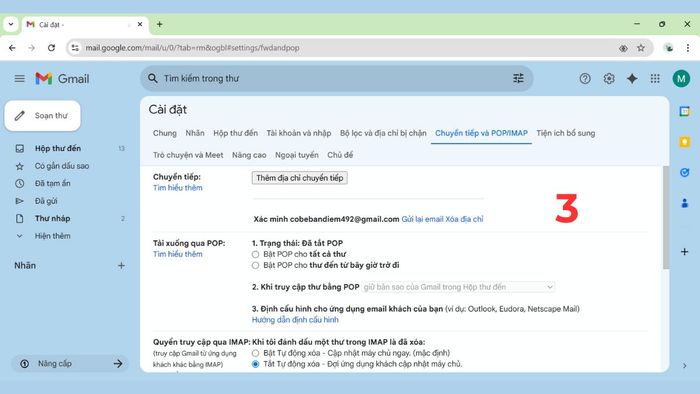This screenshot has height=394, width=700.
Task: Click Xóa địa chỉ link
Action: (x=464, y=219)
